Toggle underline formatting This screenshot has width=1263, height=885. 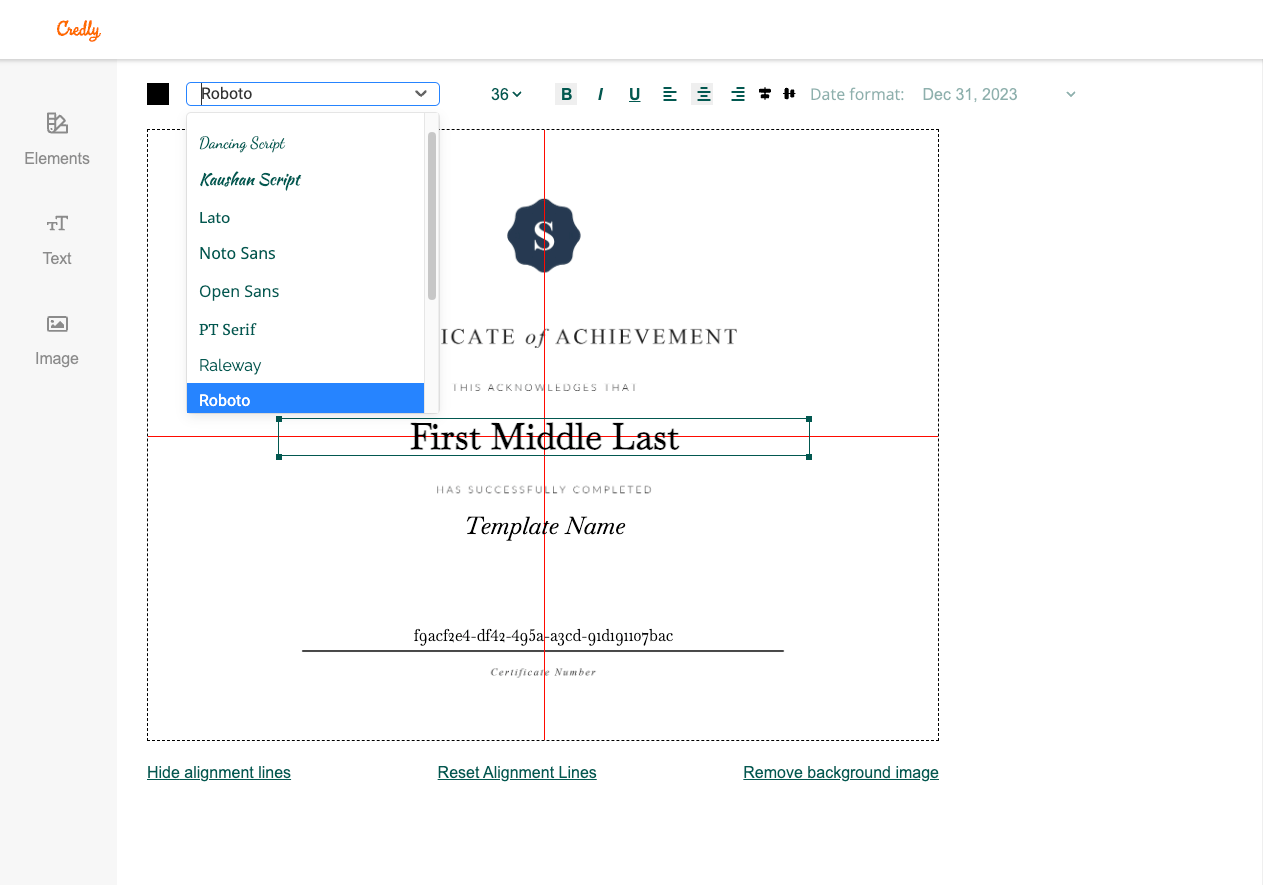tap(634, 93)
